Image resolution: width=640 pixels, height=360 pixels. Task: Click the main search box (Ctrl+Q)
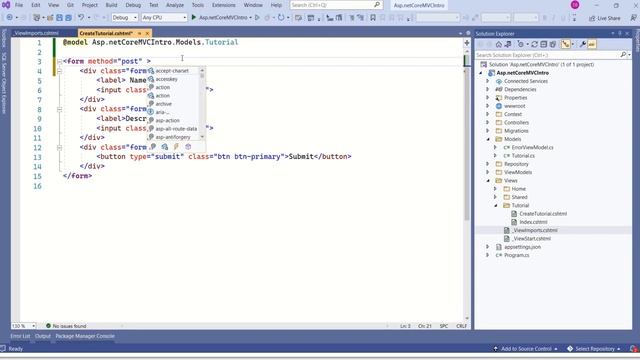[336, 5]
